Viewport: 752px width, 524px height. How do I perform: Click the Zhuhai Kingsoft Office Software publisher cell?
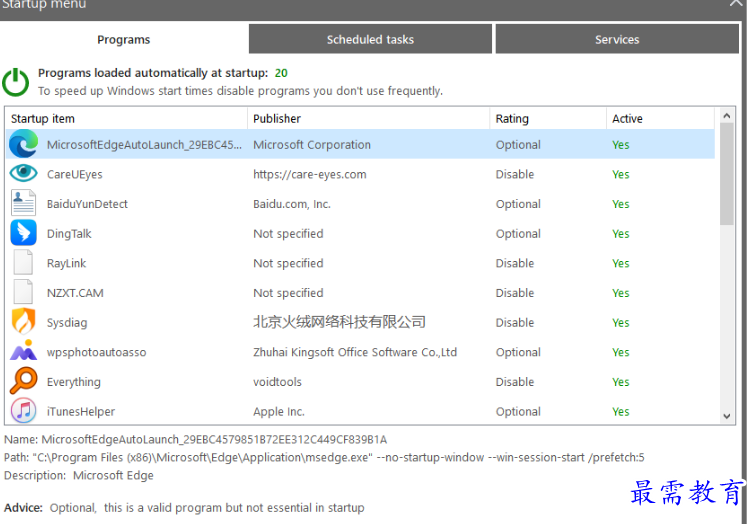coord(355,352)
